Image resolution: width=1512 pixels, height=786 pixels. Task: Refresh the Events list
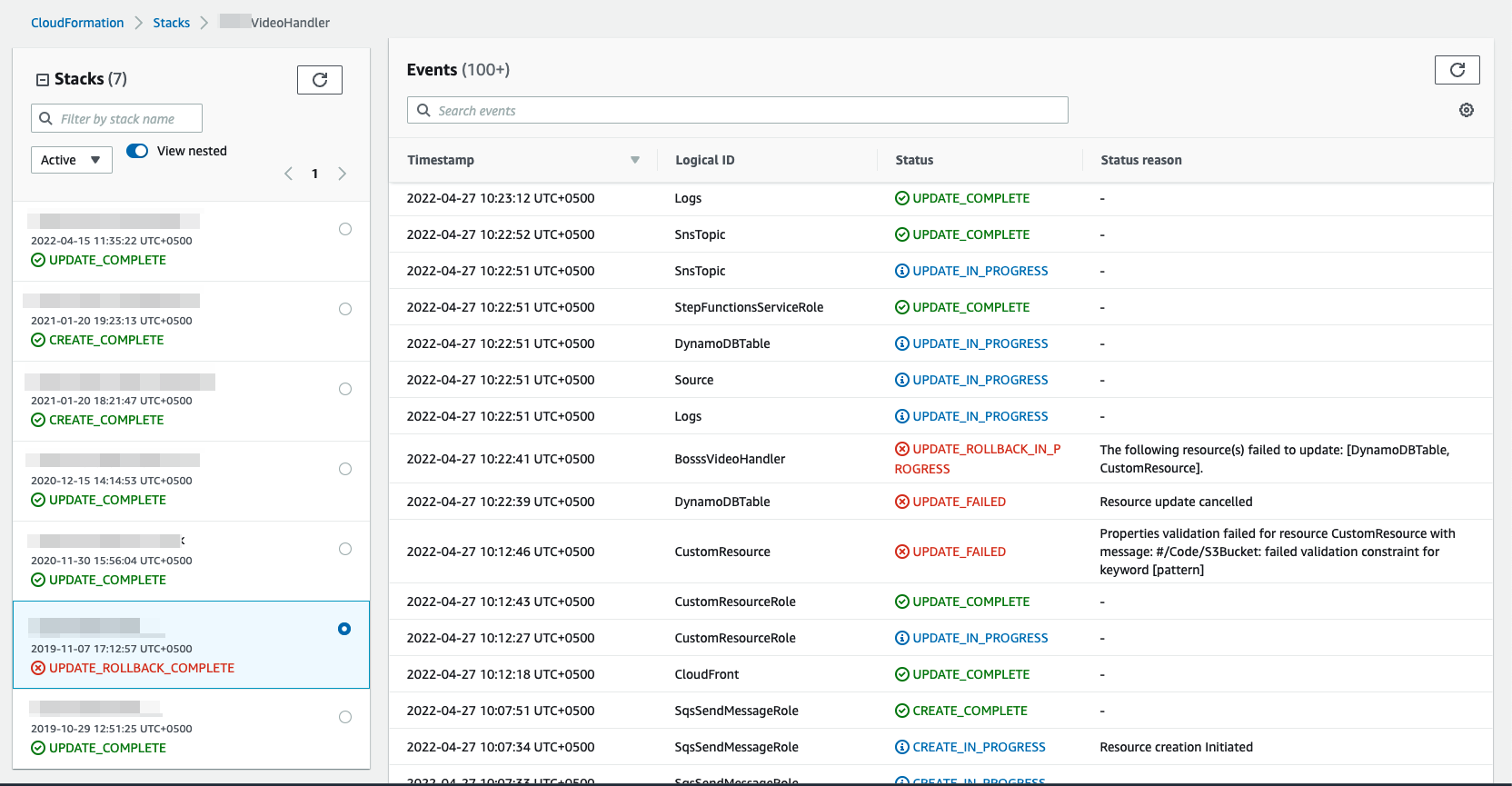(x=1457, y=70)
